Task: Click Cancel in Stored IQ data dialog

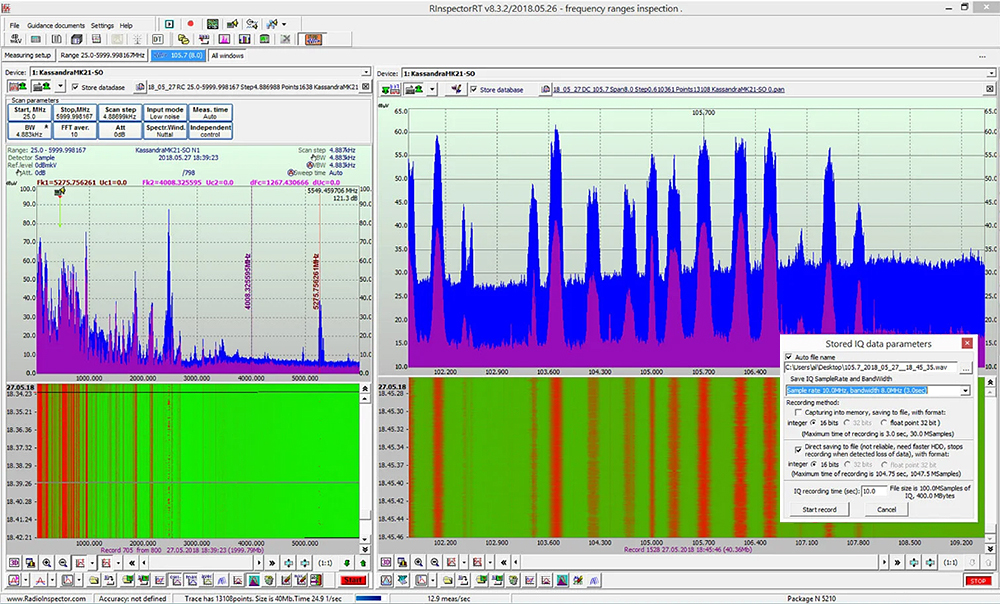Action: click(886, 509)
